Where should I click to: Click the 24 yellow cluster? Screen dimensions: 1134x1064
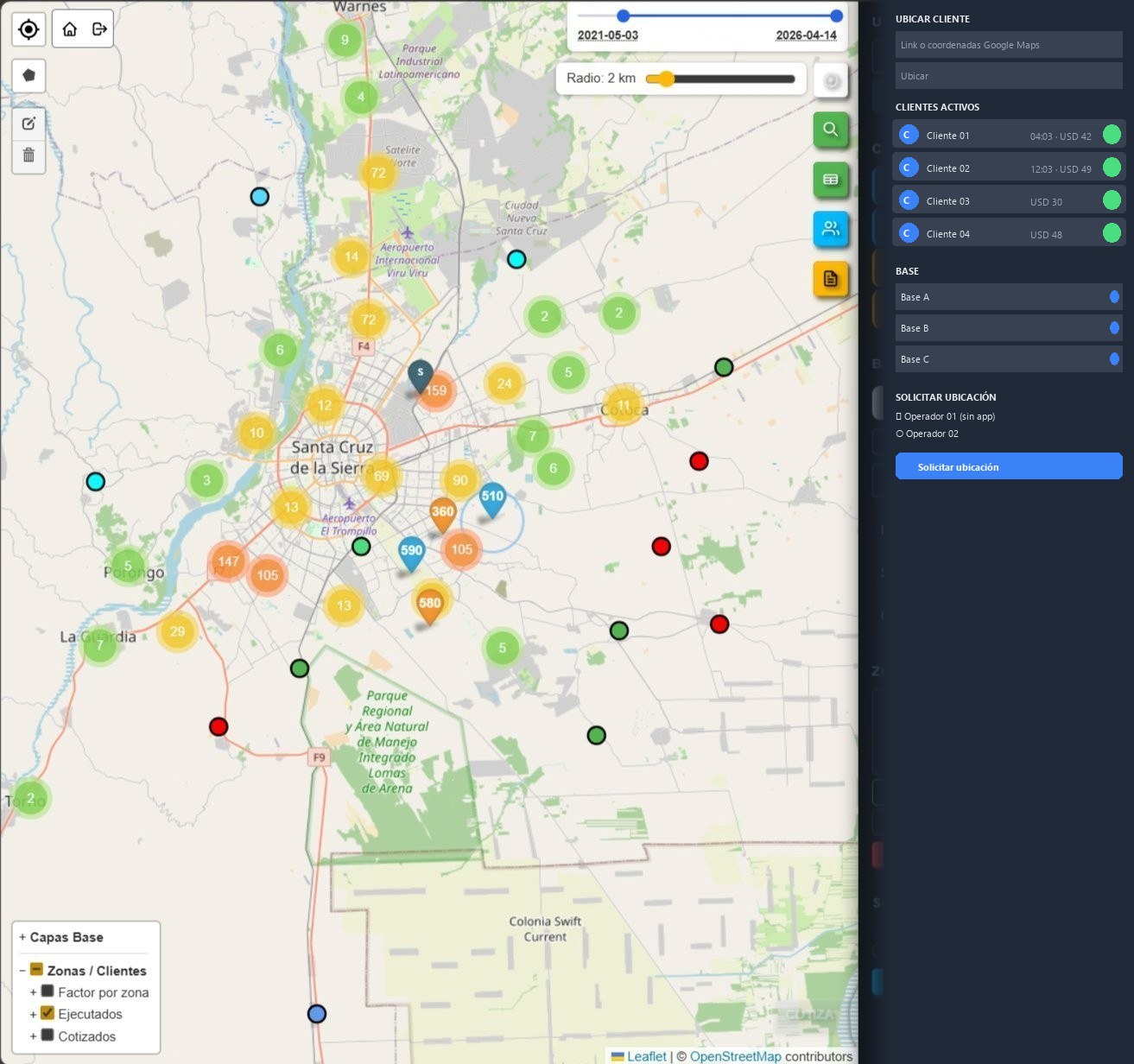click(x=504, y=383)
